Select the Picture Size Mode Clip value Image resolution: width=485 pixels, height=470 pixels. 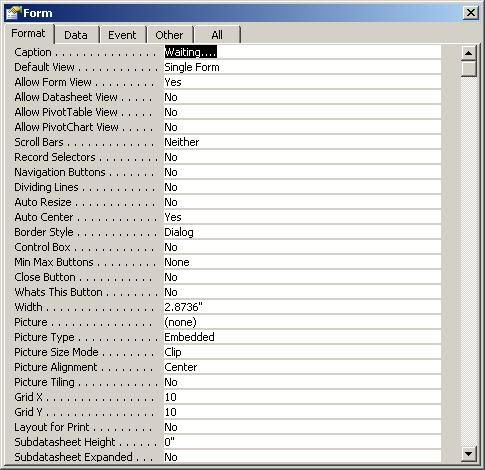click(302, 352)
